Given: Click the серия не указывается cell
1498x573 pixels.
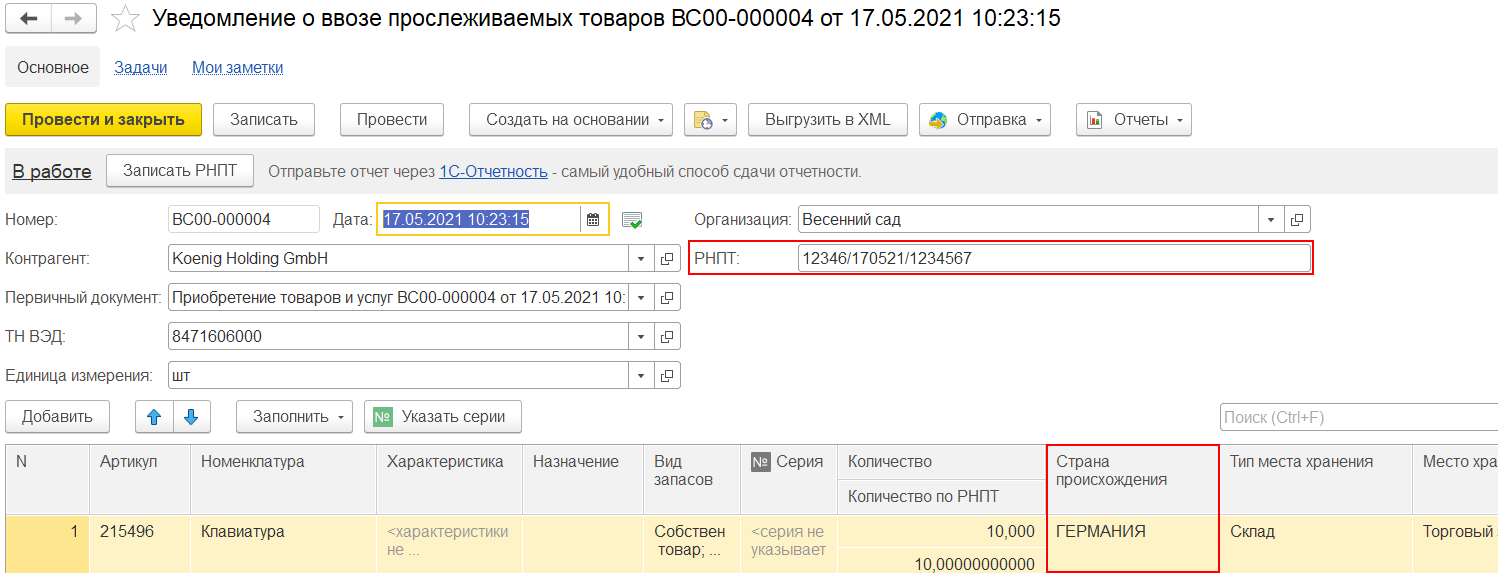Looking at the screenshot, I should (x=789, y=543).
